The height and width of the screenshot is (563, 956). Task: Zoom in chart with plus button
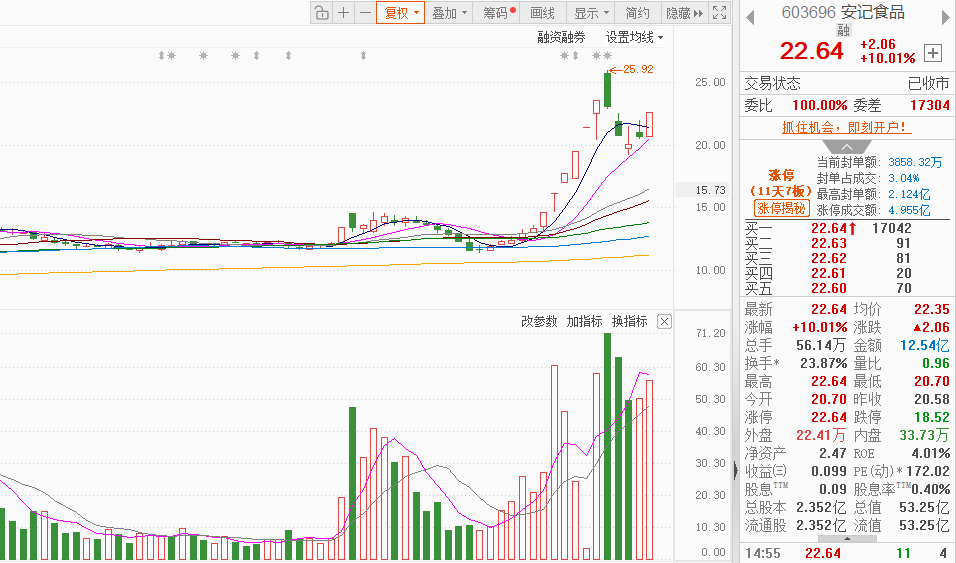pyautogui.click(x=344, y=12)
